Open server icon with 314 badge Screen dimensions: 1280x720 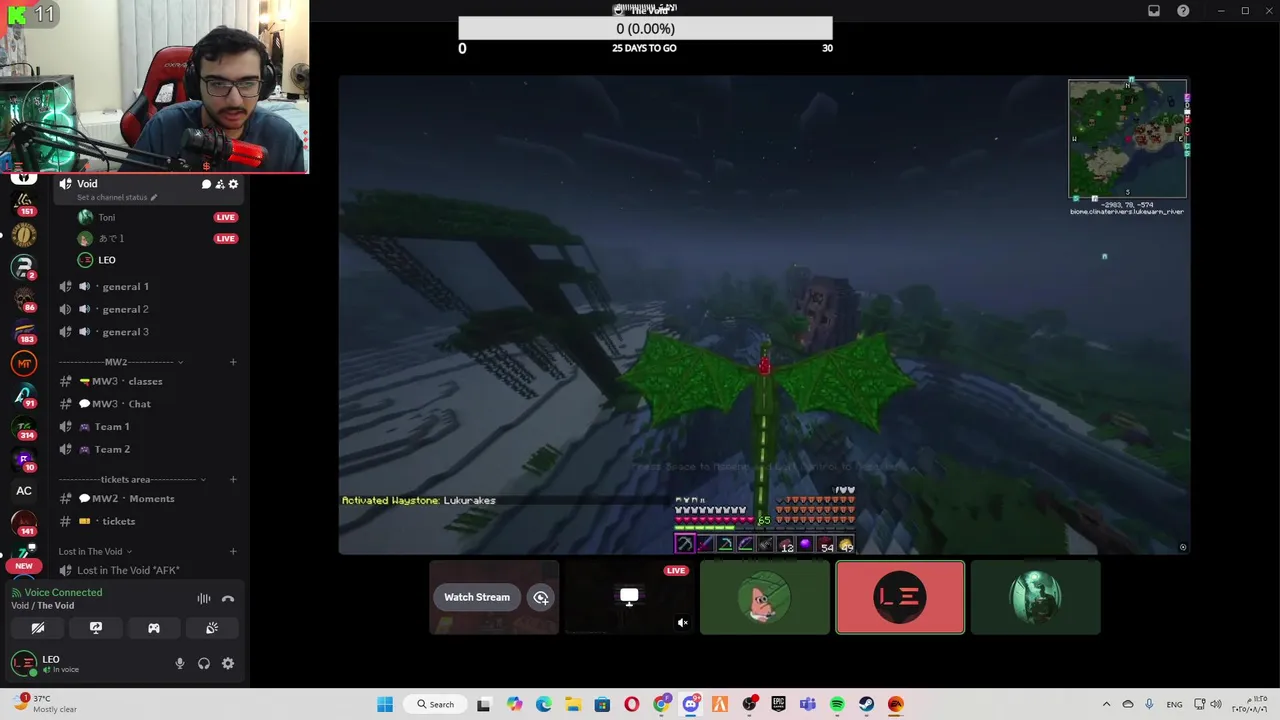(x=24, y=428)
